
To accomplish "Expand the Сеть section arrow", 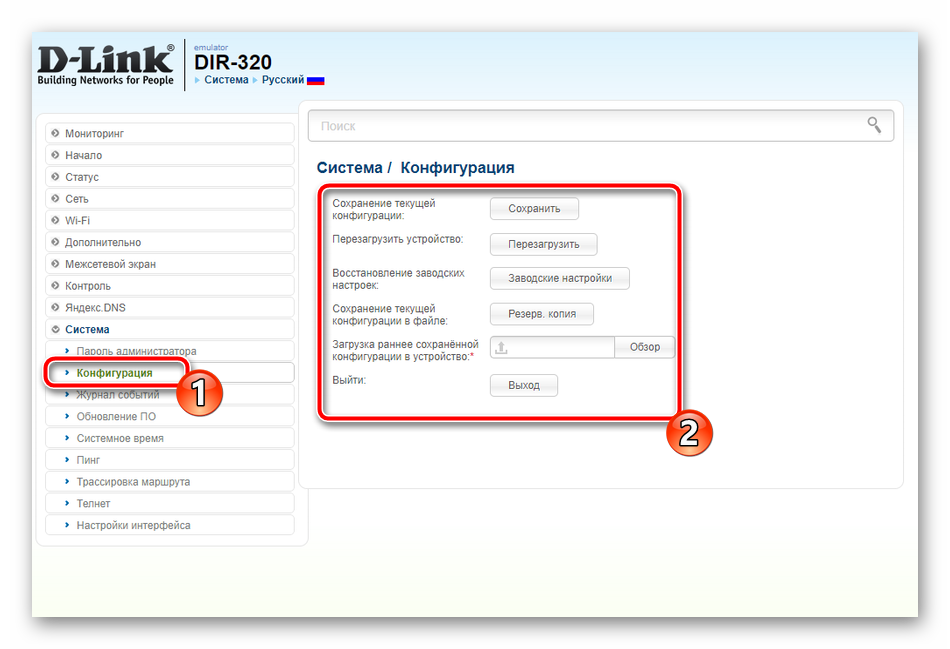I will pos(56,198).
